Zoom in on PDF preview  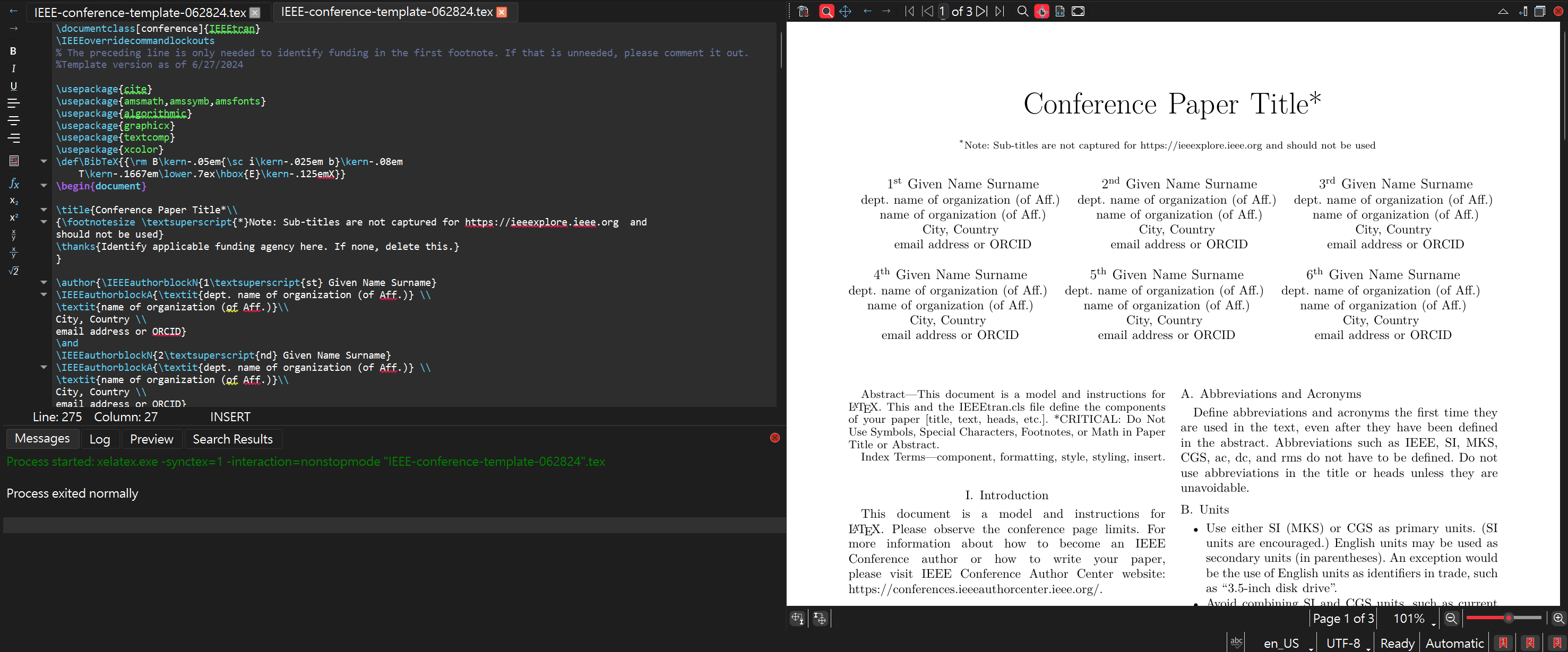pyautogui.click(x=1558, y=619)
